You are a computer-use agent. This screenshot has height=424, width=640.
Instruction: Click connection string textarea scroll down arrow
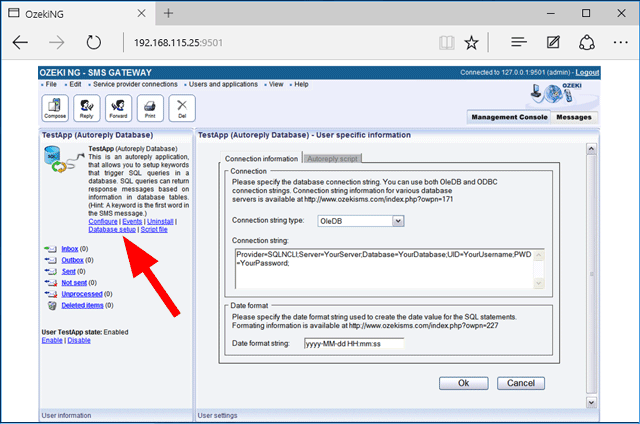(x=539, y=283)
